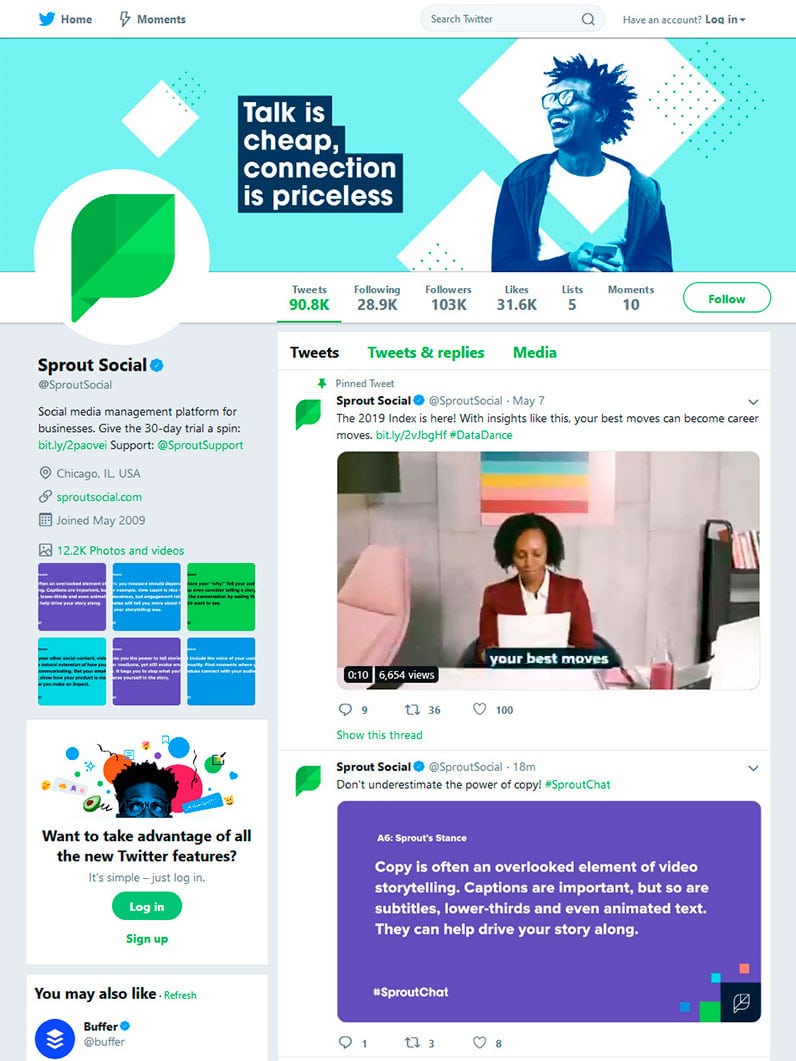Retweet the pinned tweet with 36 retweets

click(x=412, y=709)
